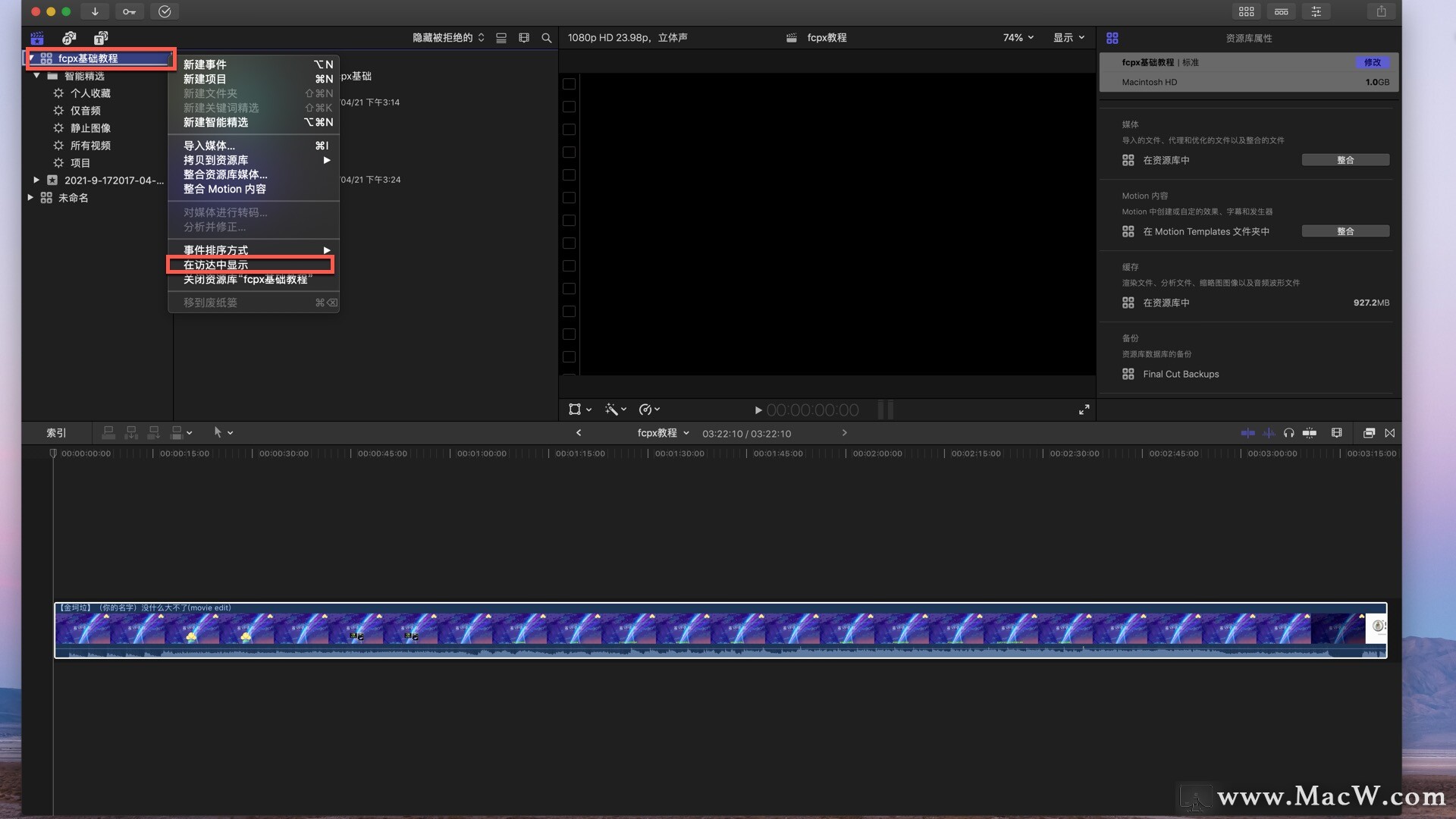This screenshot has width=1456, height=819.
Task: Toggle clip skimming in timeline toolbar
Action: click(1247, 433)
